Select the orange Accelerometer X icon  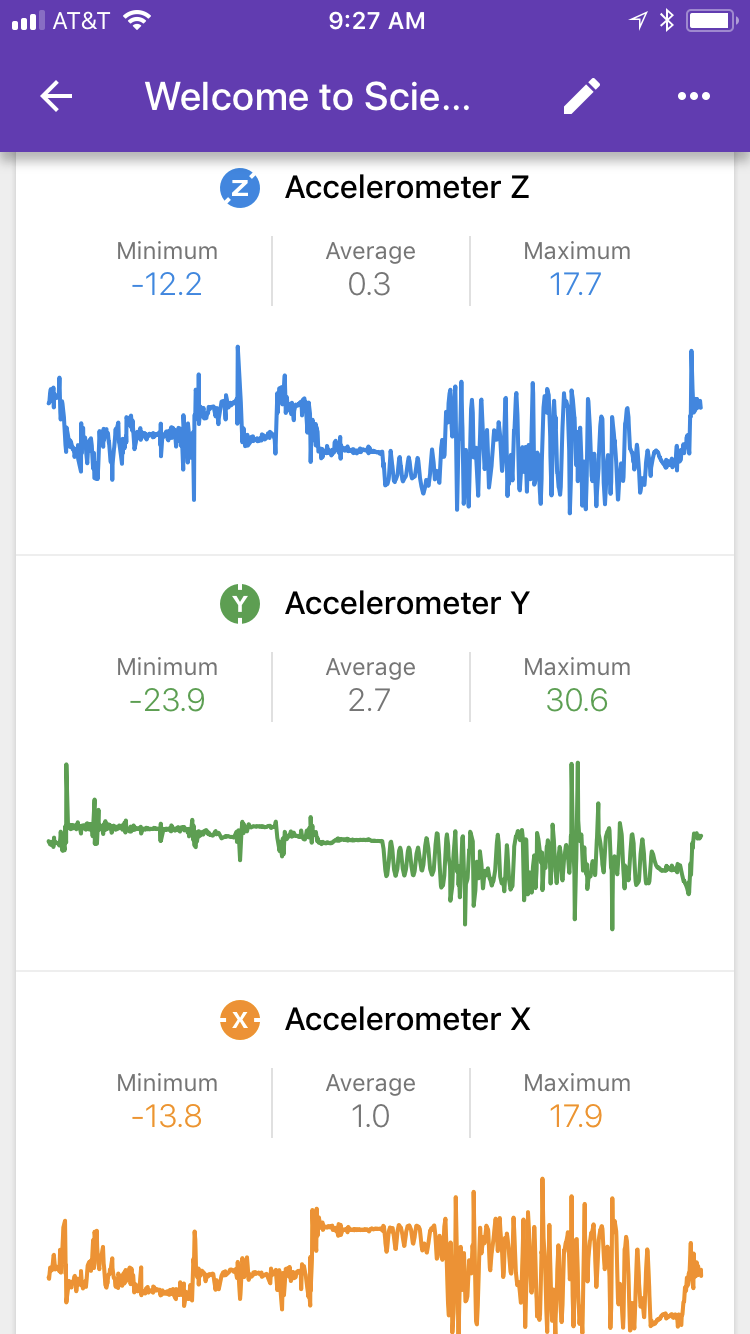[240, 1019]
